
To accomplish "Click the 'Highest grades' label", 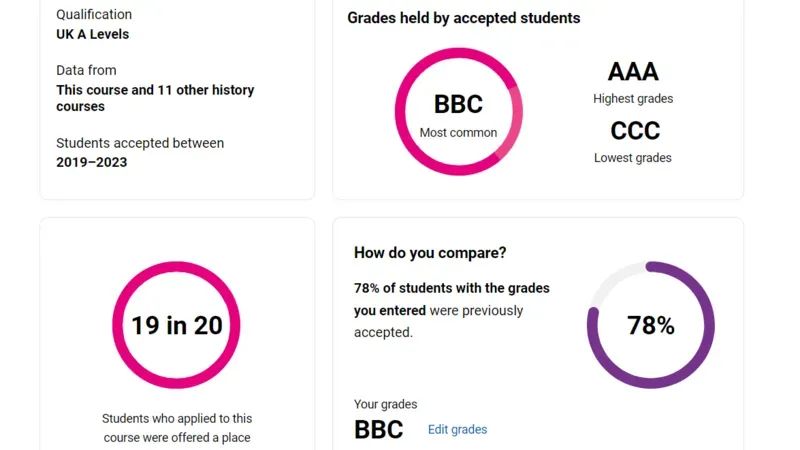I will [x=633, y=98].
